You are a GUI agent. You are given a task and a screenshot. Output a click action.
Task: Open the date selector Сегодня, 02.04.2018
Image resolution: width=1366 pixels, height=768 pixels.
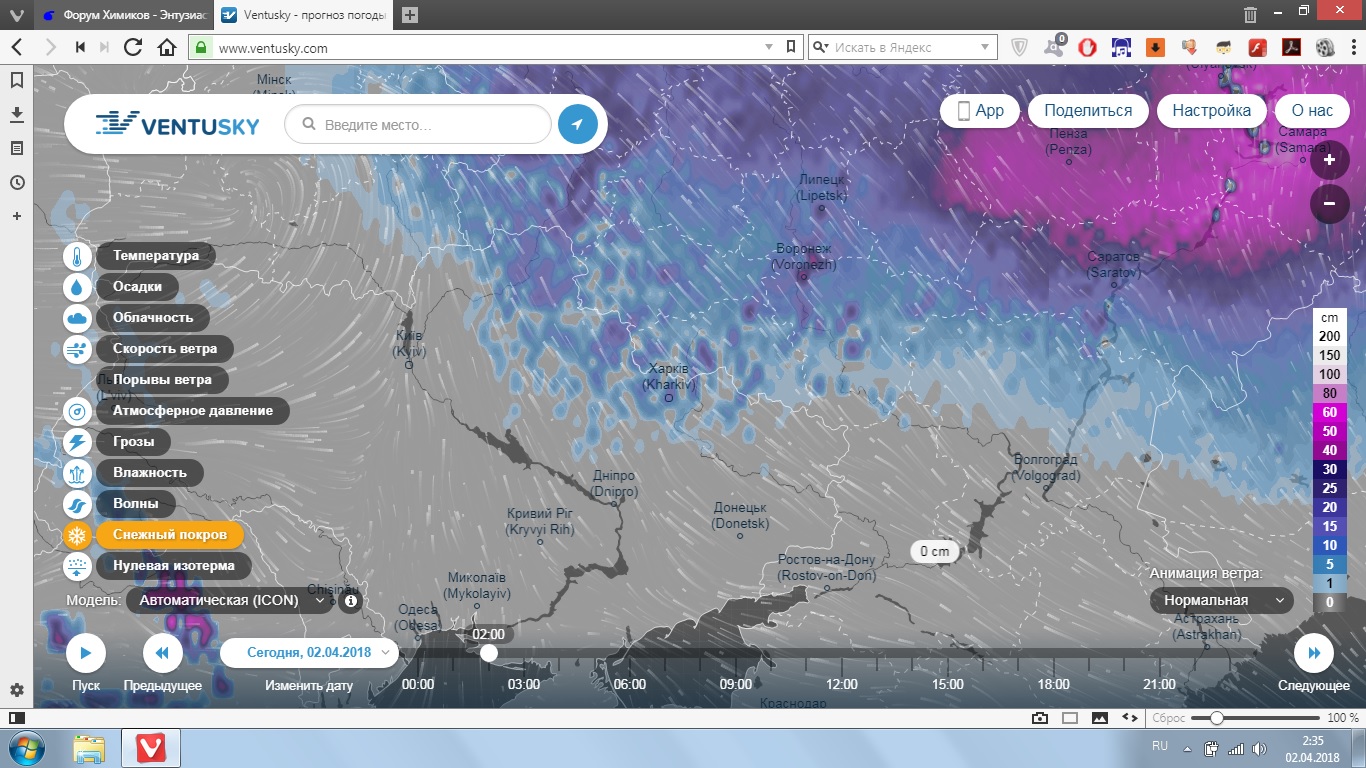click(x=309, y=652)
